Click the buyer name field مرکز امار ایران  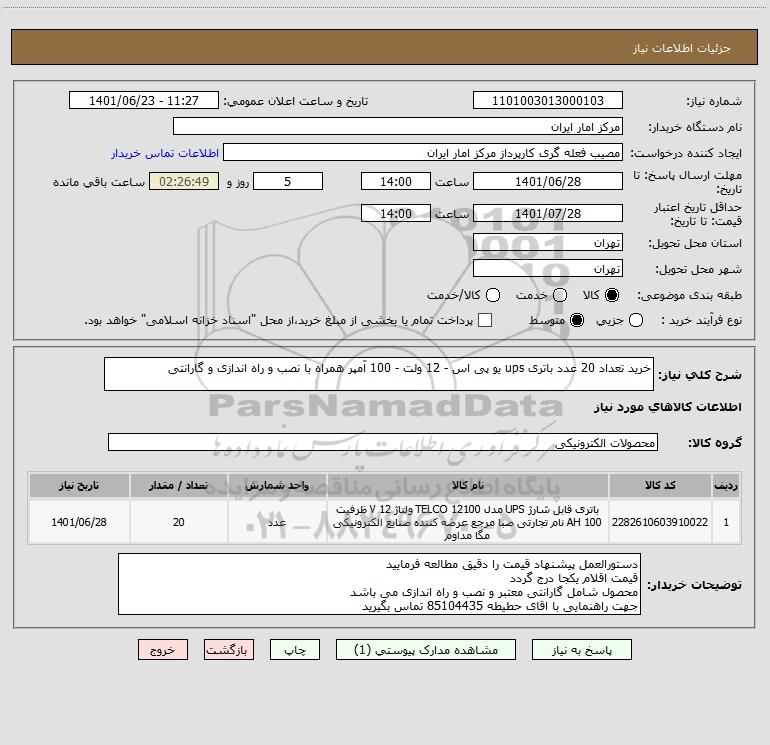(x=398, y=126)
